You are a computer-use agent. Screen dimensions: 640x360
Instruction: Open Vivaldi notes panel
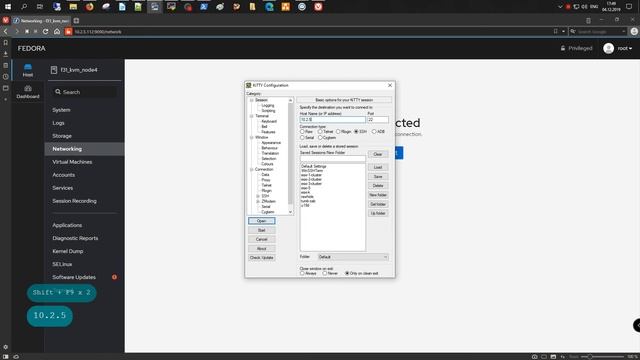tap(6, 65)
